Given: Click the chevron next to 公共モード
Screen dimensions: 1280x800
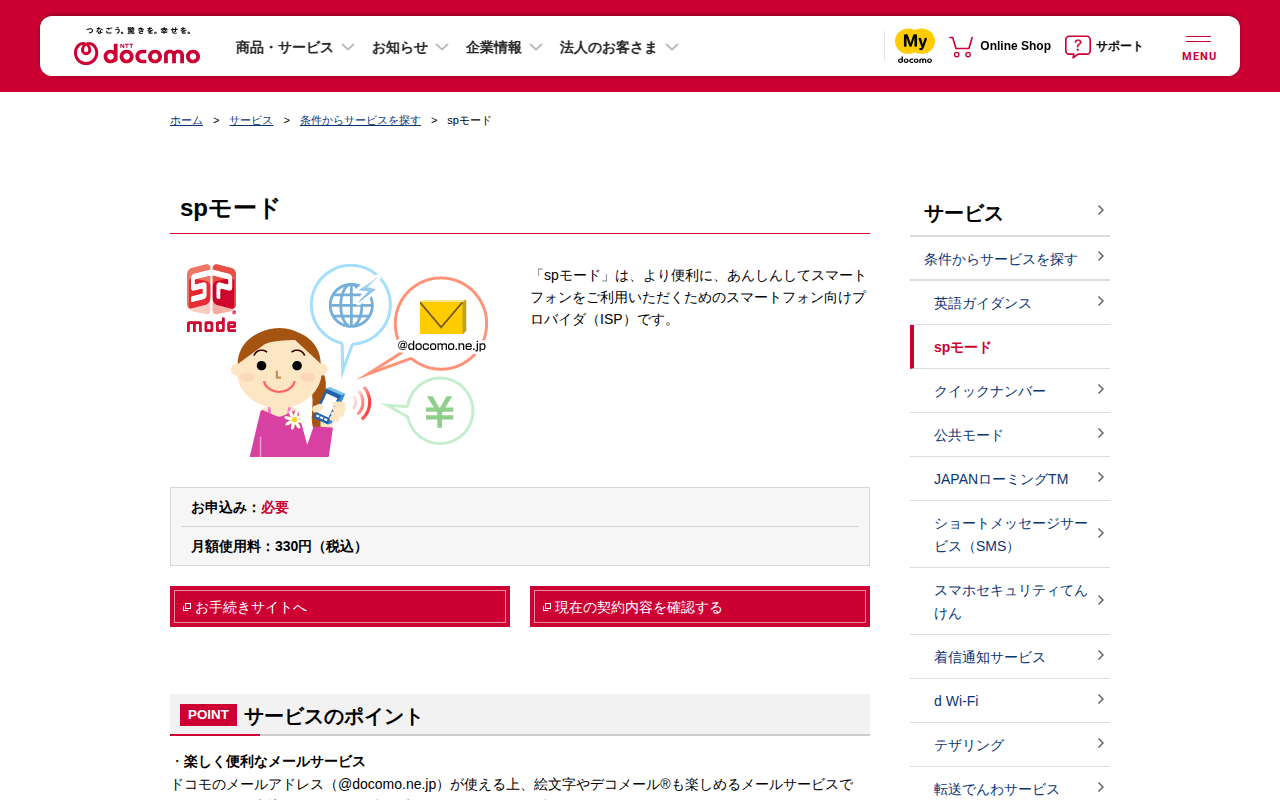Looking at the screenshot, I should (x=1100, y=433).
